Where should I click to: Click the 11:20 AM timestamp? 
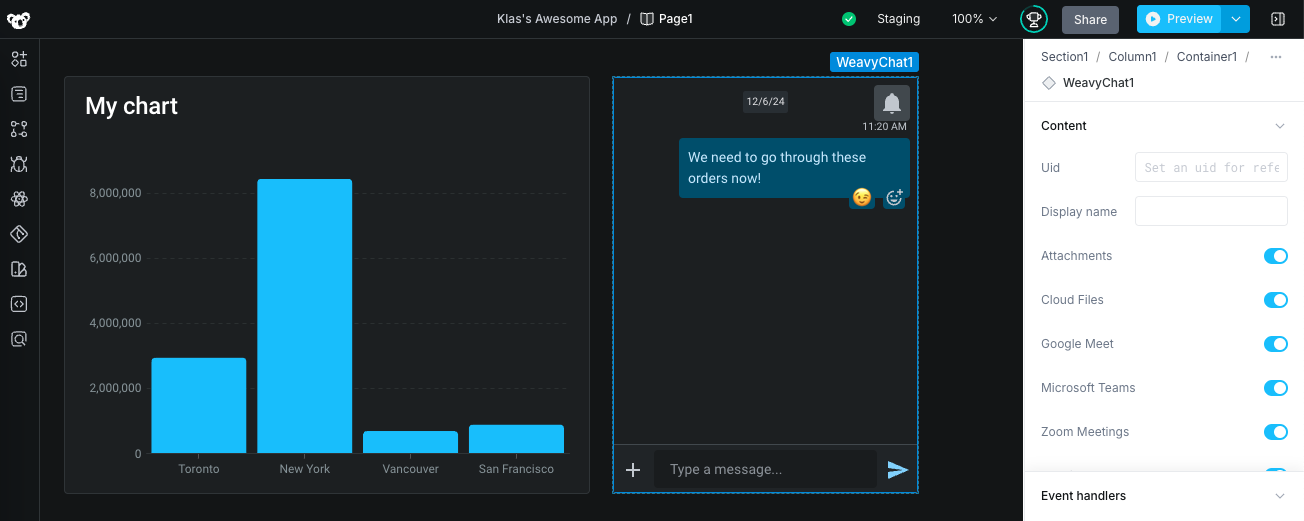[x=885, y=127]
